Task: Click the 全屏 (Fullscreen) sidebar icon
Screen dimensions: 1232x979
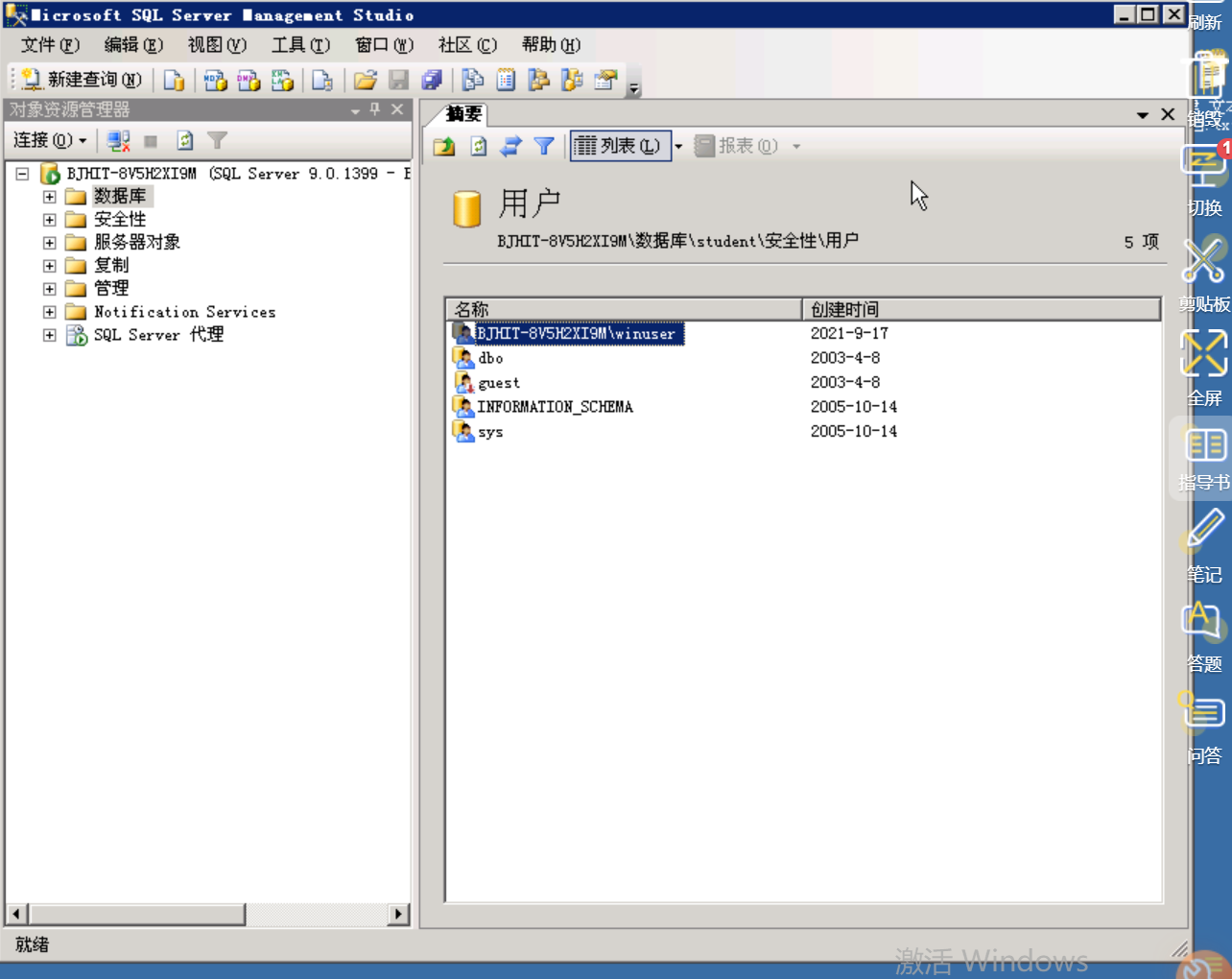Action: point(1204,369)
